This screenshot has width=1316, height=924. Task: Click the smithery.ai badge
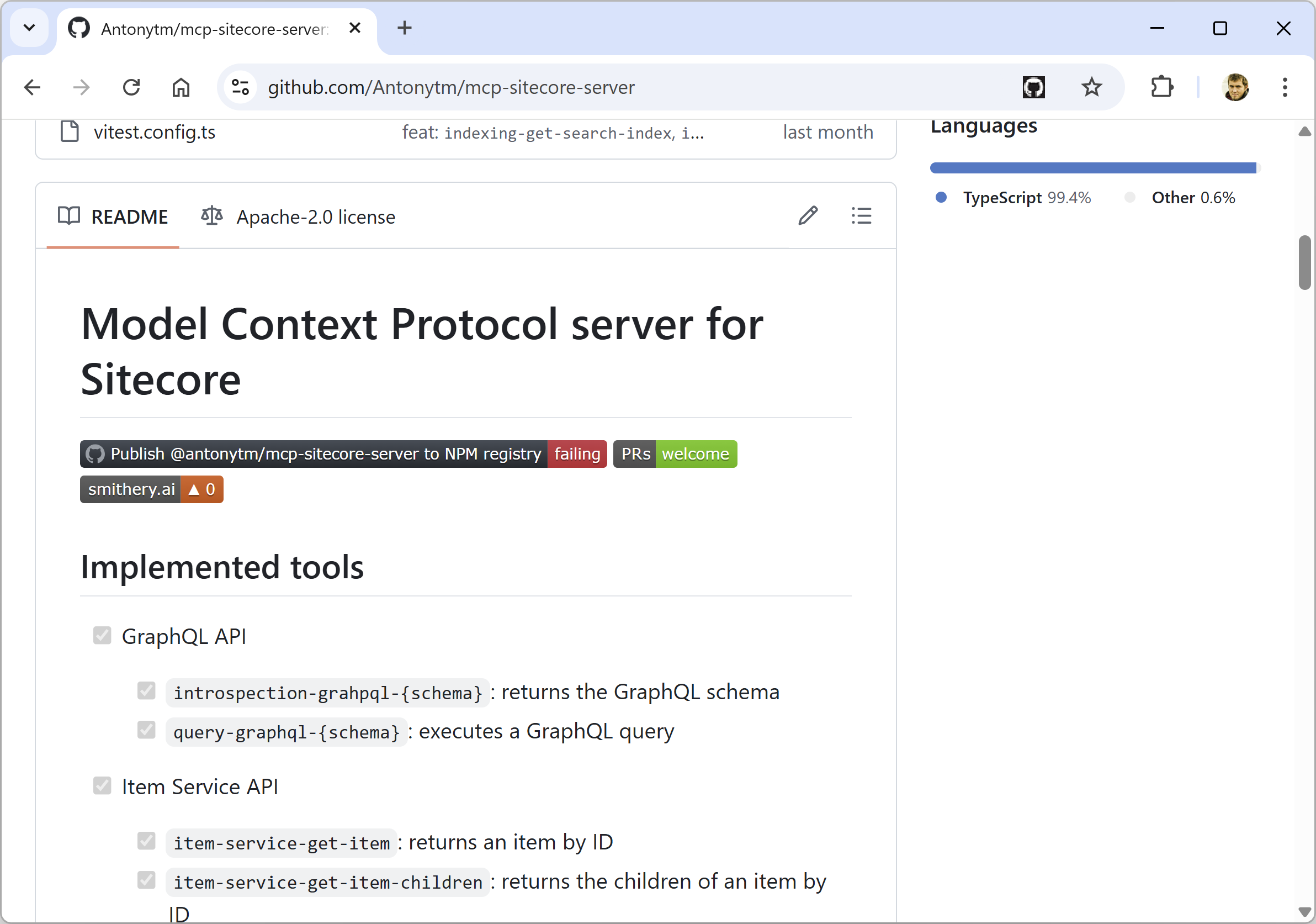click(x=131, y=489)
